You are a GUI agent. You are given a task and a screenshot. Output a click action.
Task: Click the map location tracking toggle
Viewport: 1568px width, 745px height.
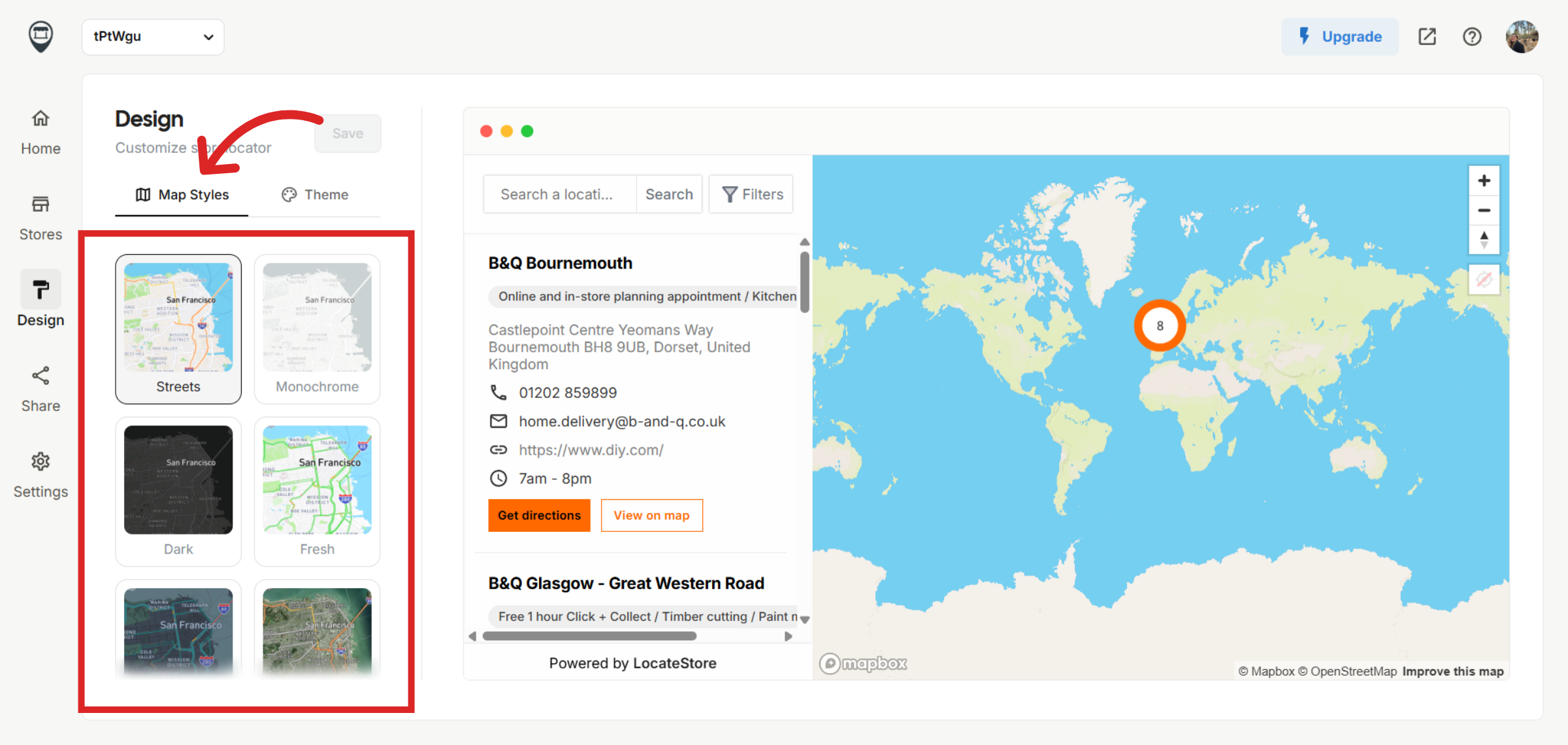click(1484, 280)
